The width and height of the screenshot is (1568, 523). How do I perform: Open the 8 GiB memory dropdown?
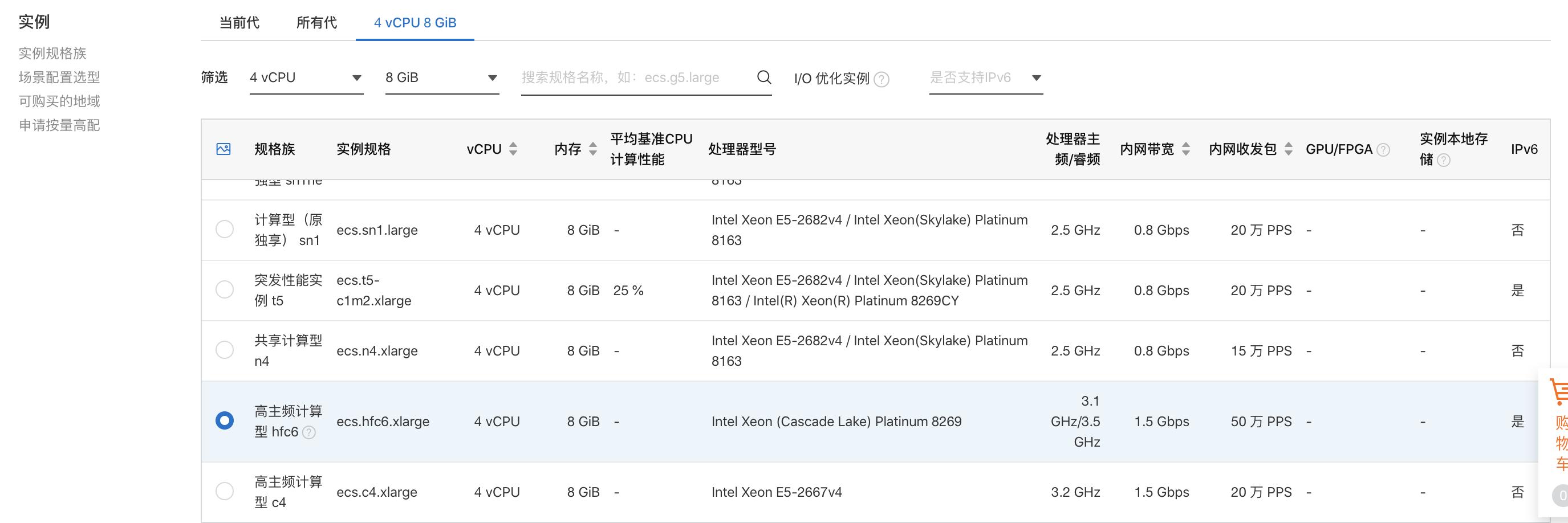[441, 77]
